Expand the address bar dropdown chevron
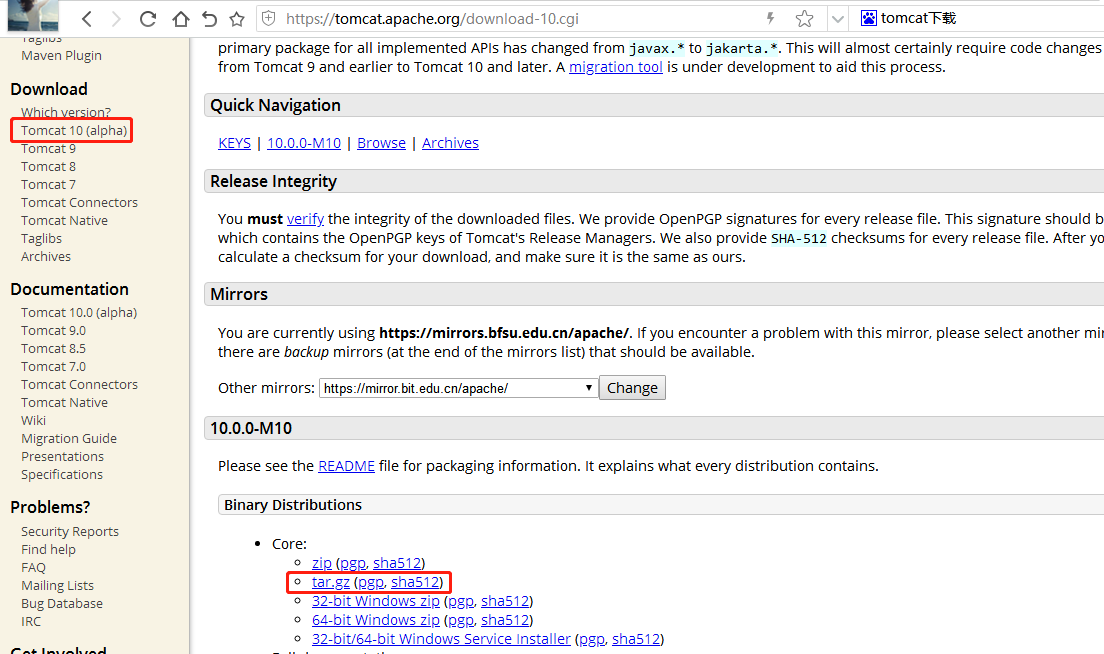1104x654 pixels. point(837,19)
